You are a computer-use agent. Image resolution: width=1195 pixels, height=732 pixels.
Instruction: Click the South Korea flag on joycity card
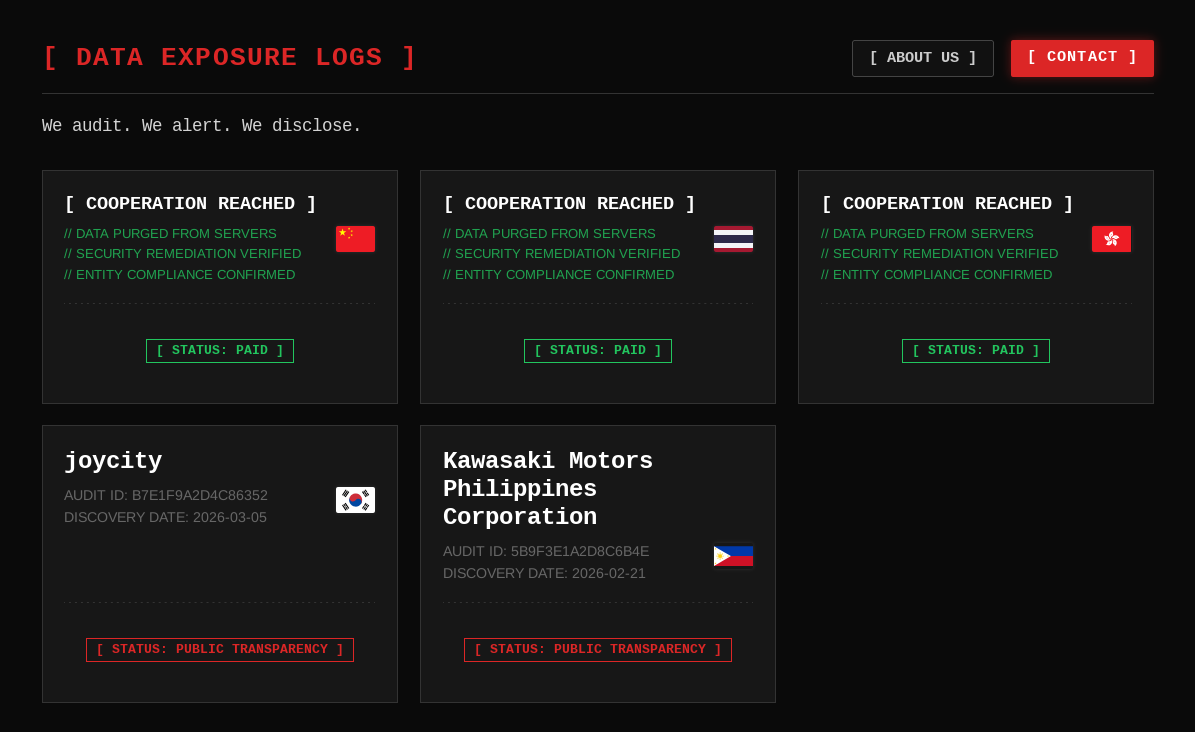pos(355,499)
